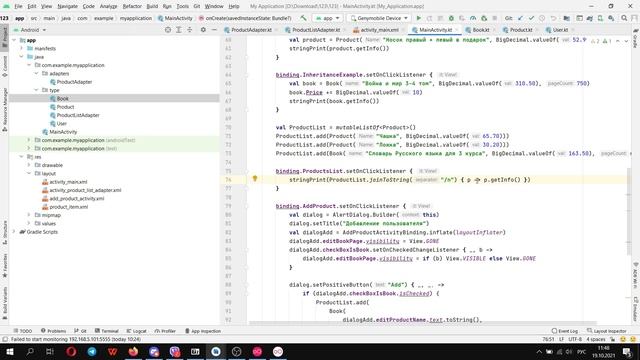This screenshot has width=640, height=360.
Task: Click the onCreate breadcrumb item
Action: click(245, 18)
